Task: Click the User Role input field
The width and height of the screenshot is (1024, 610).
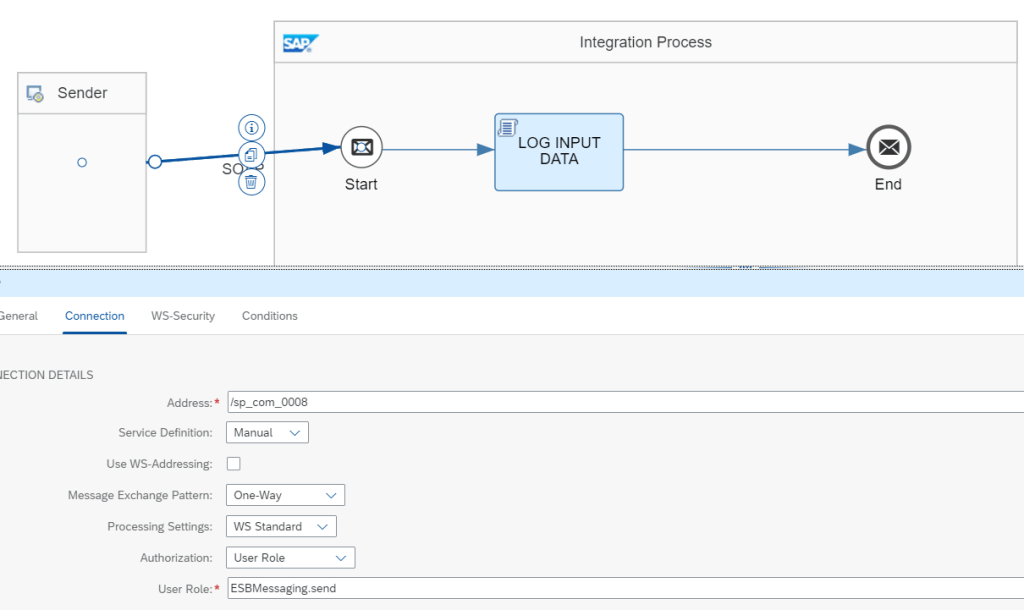Action: click(x=620, y=588)
